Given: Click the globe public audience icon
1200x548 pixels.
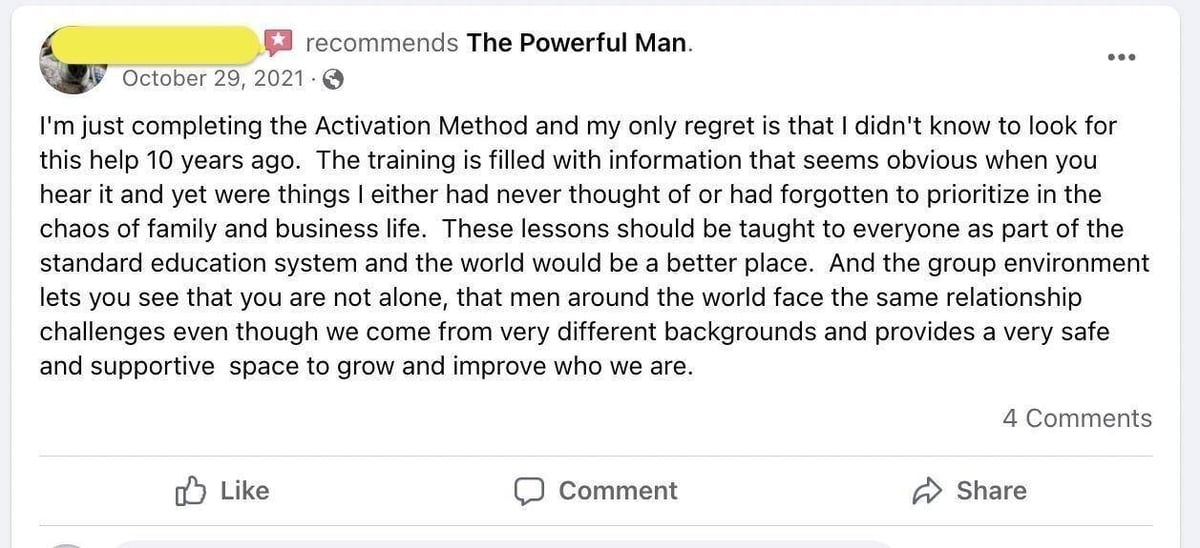Looking at the screenshot, I should (335, 78).
